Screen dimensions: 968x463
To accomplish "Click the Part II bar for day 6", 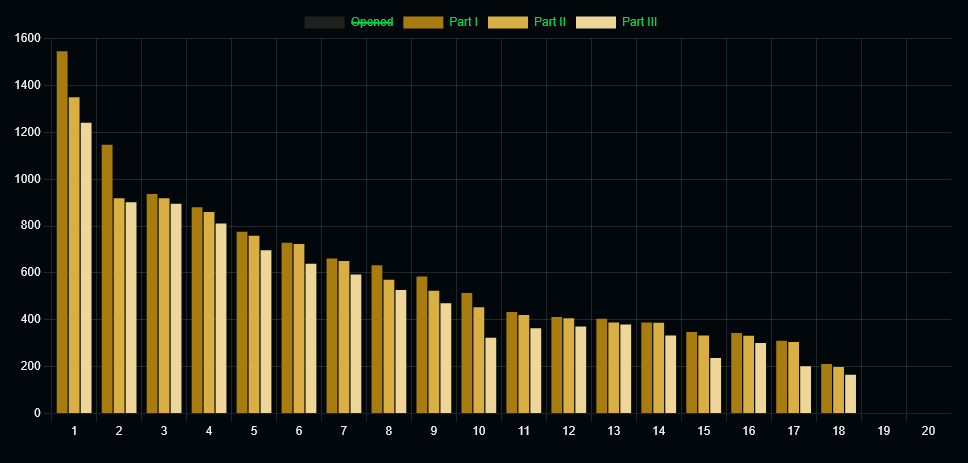I will pos(299,328).
